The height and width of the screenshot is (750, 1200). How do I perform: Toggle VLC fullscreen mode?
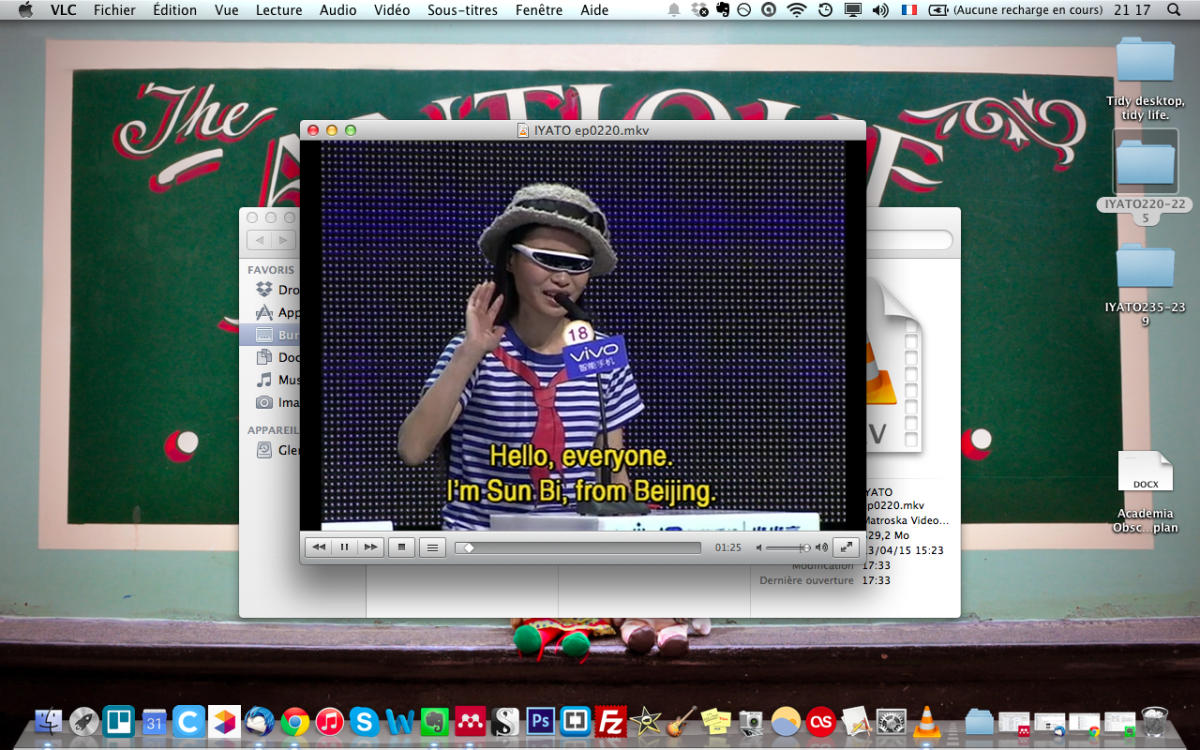pos(845,547)
